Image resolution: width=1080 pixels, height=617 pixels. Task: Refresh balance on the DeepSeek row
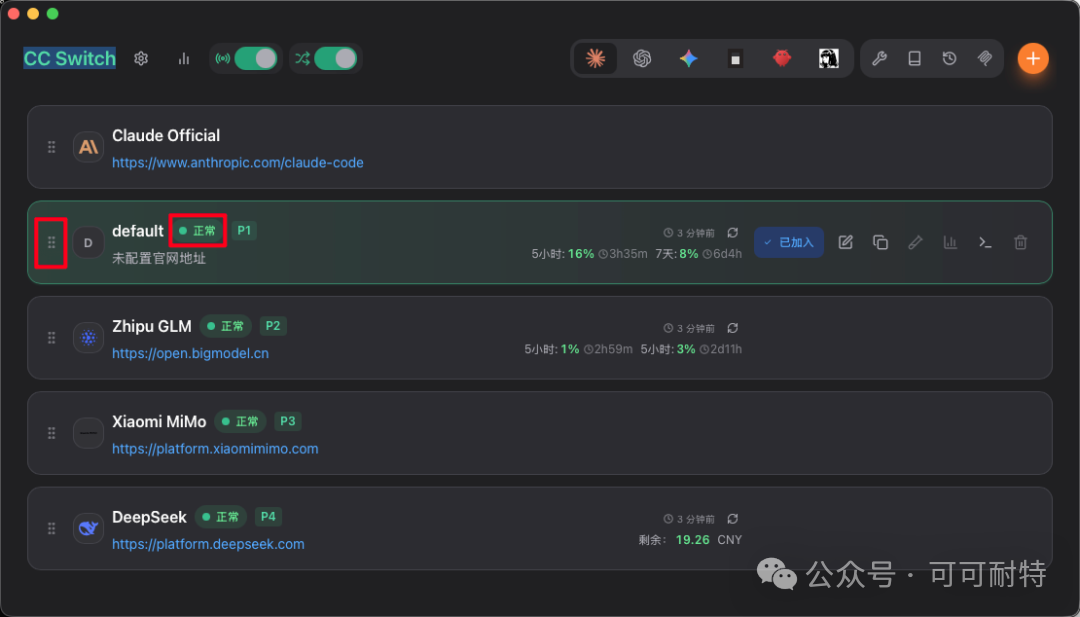tap(733, 519)
